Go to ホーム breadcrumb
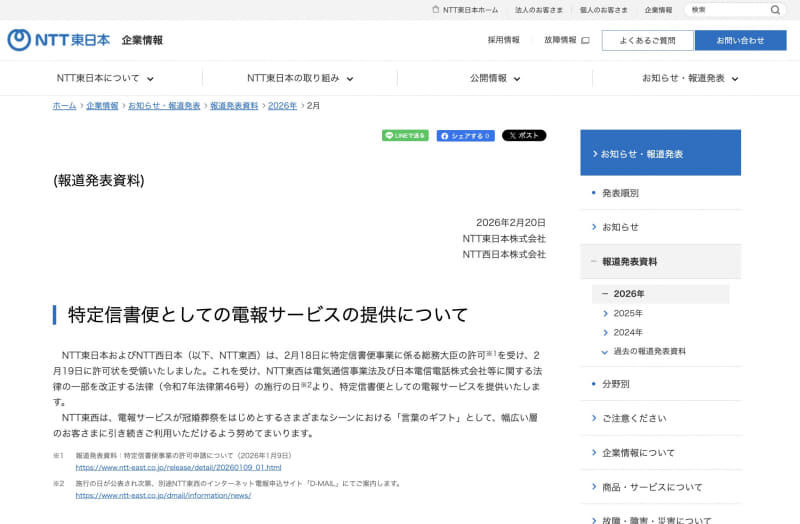This screenshot has width=800, height=524. [64, 106]
